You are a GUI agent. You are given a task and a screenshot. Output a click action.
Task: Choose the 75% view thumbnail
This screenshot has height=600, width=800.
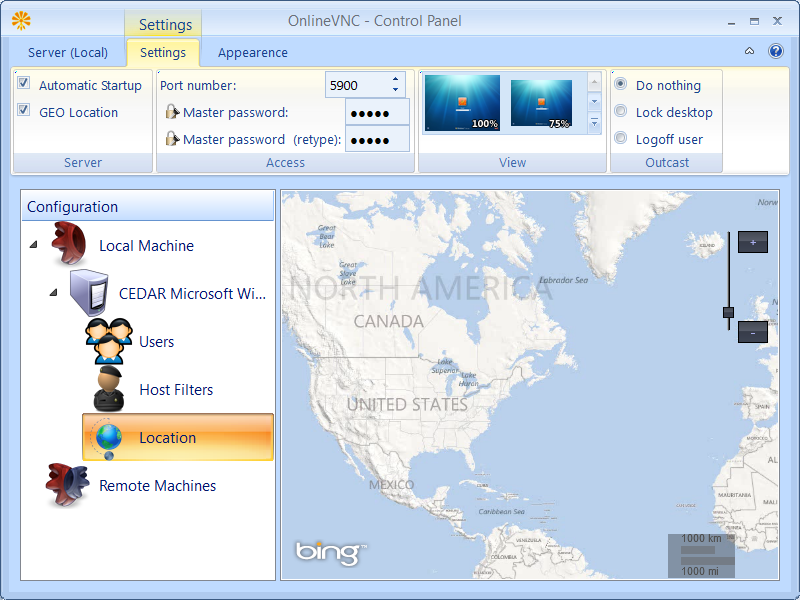coord(541,103)
